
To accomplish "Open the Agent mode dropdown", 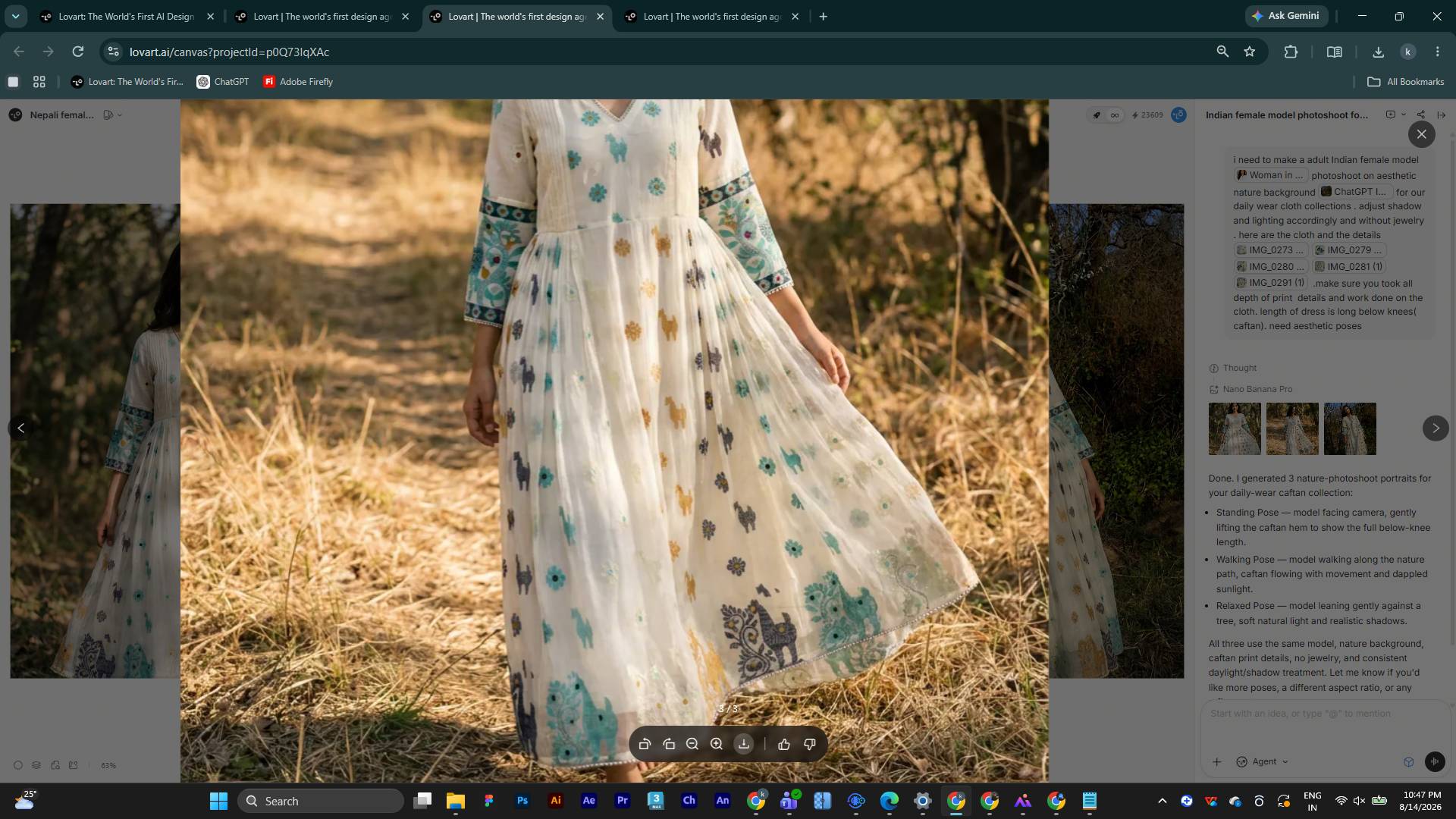I will tap(1263, 761).
